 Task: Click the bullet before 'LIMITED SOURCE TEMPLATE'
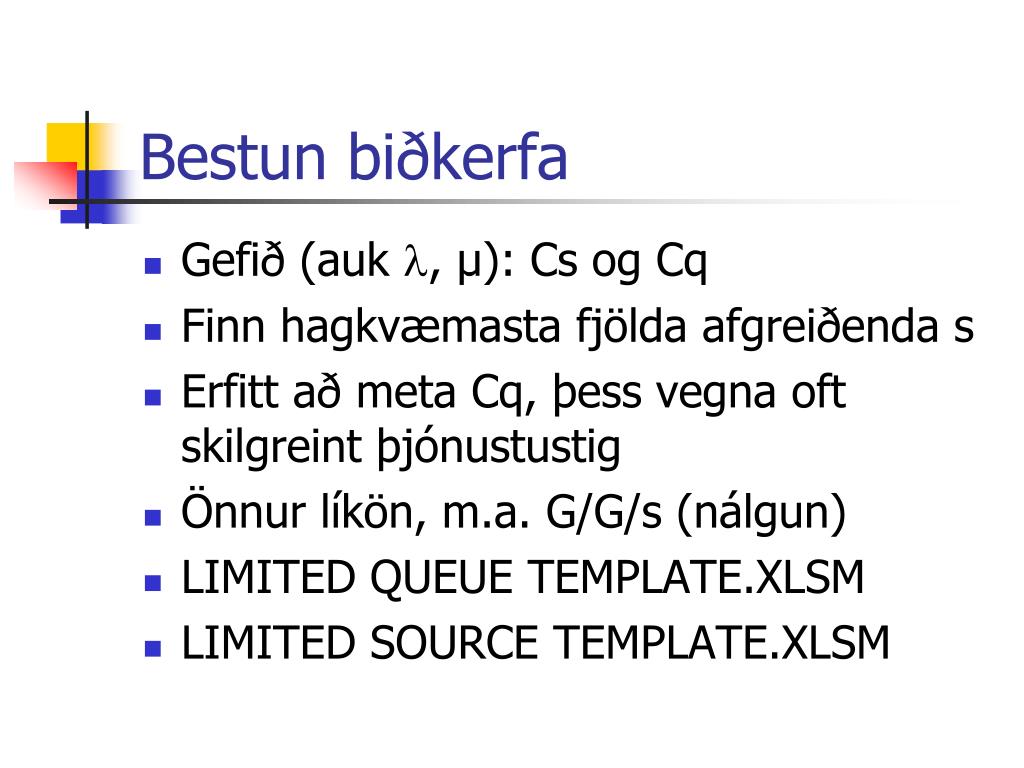(153, 648)
